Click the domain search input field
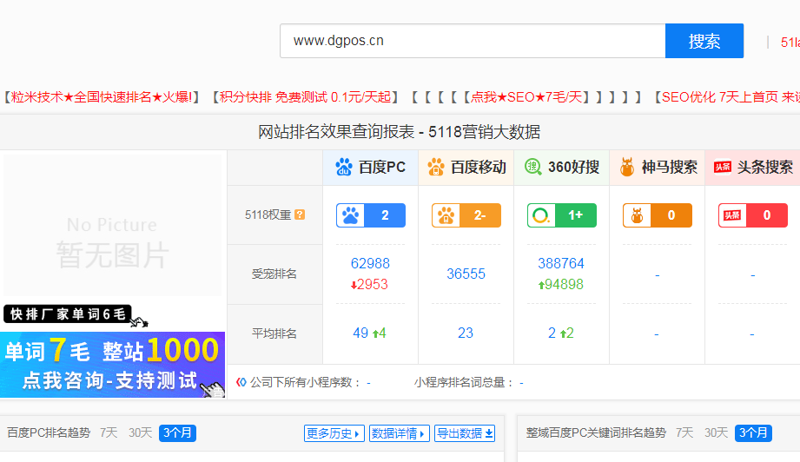Image resolution: width=800 pixels, height=462 pixels. 472,41
